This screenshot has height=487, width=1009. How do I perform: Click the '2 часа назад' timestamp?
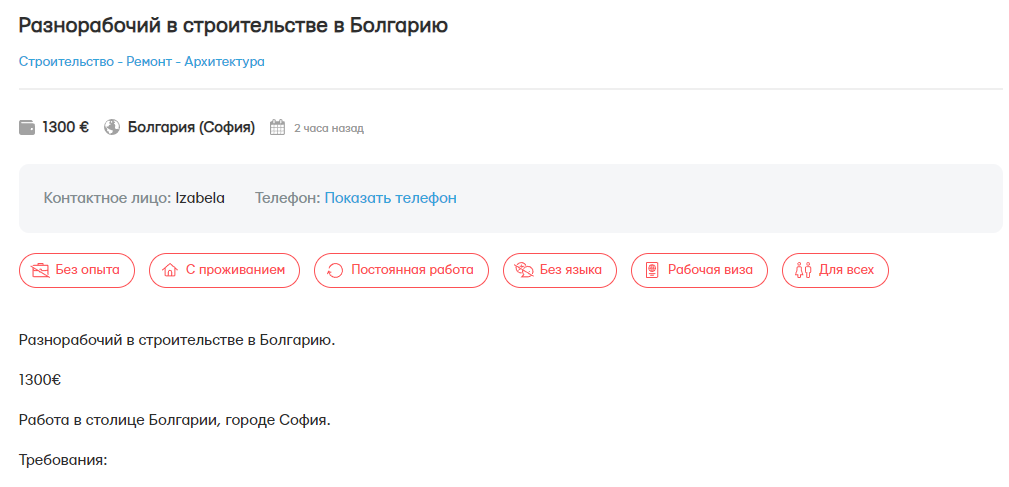329,128
